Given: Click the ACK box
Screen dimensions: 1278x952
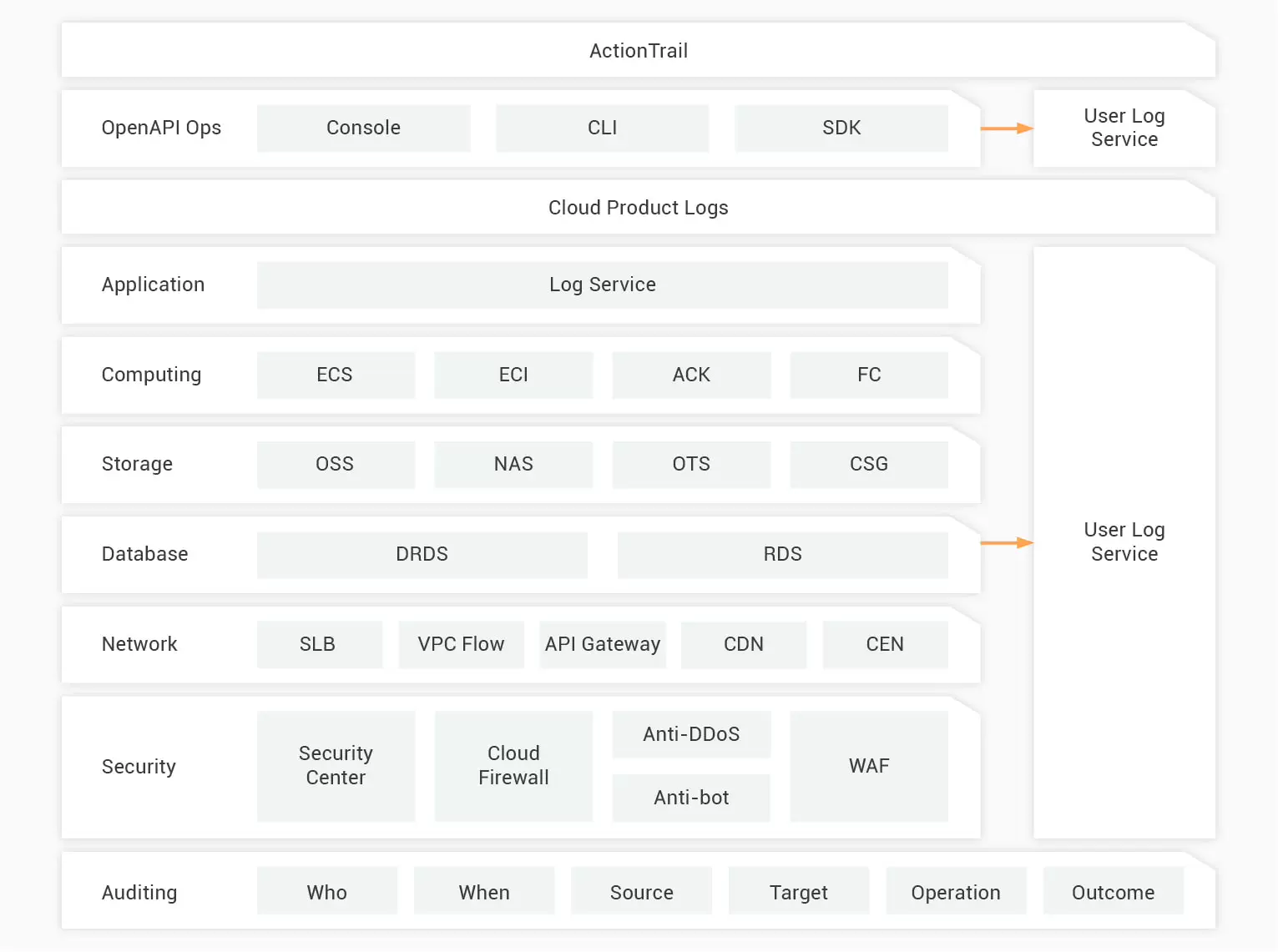Looking at the screenshot, I should click(691, 375).
